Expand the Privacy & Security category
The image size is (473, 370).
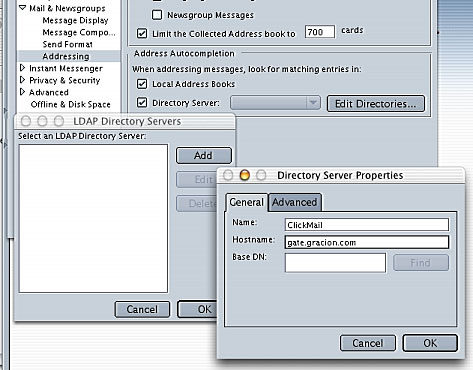click(x=22, y=80)
